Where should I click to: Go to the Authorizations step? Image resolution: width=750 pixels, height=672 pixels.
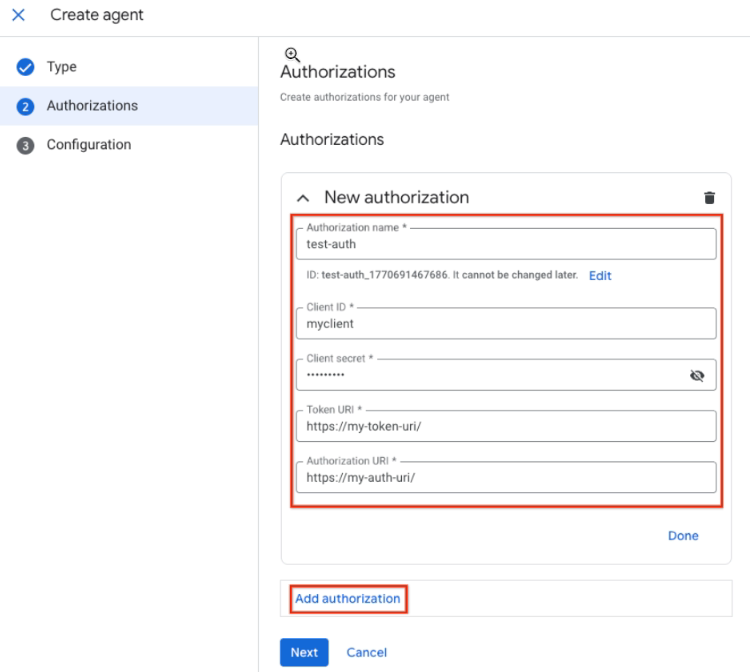coord(92,106)
